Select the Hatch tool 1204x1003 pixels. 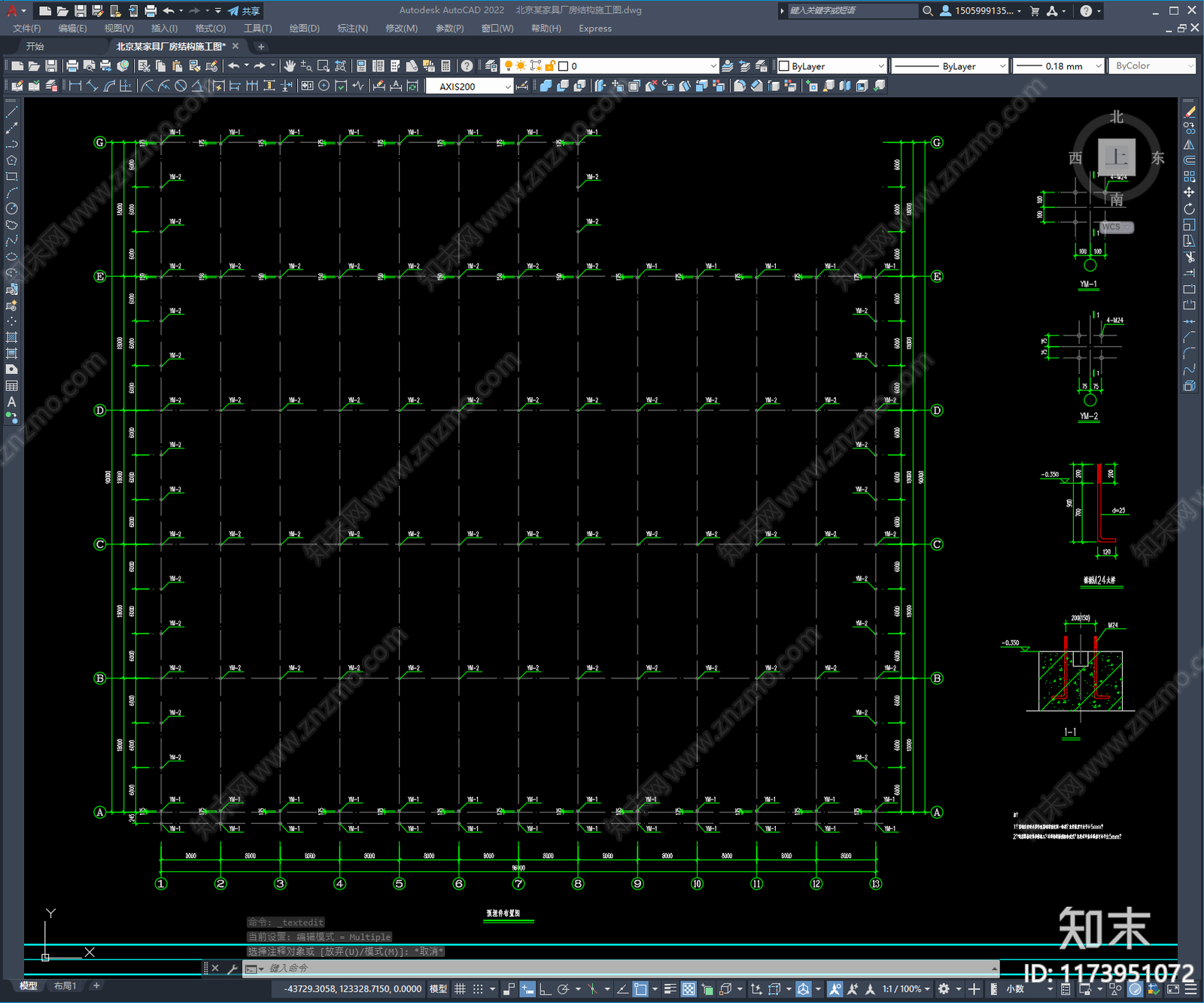coord(11,337)
